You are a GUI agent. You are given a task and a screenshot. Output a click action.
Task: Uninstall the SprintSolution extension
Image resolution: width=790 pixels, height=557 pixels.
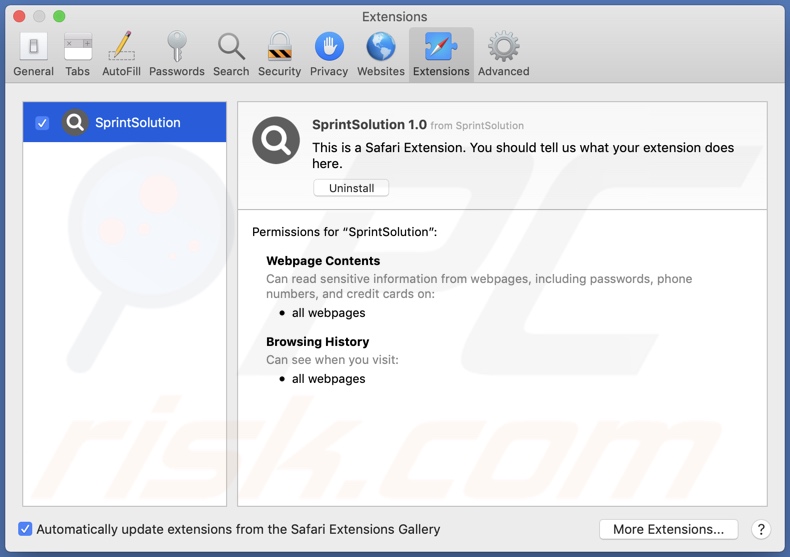pyautogui.click(x=351, y=188)
